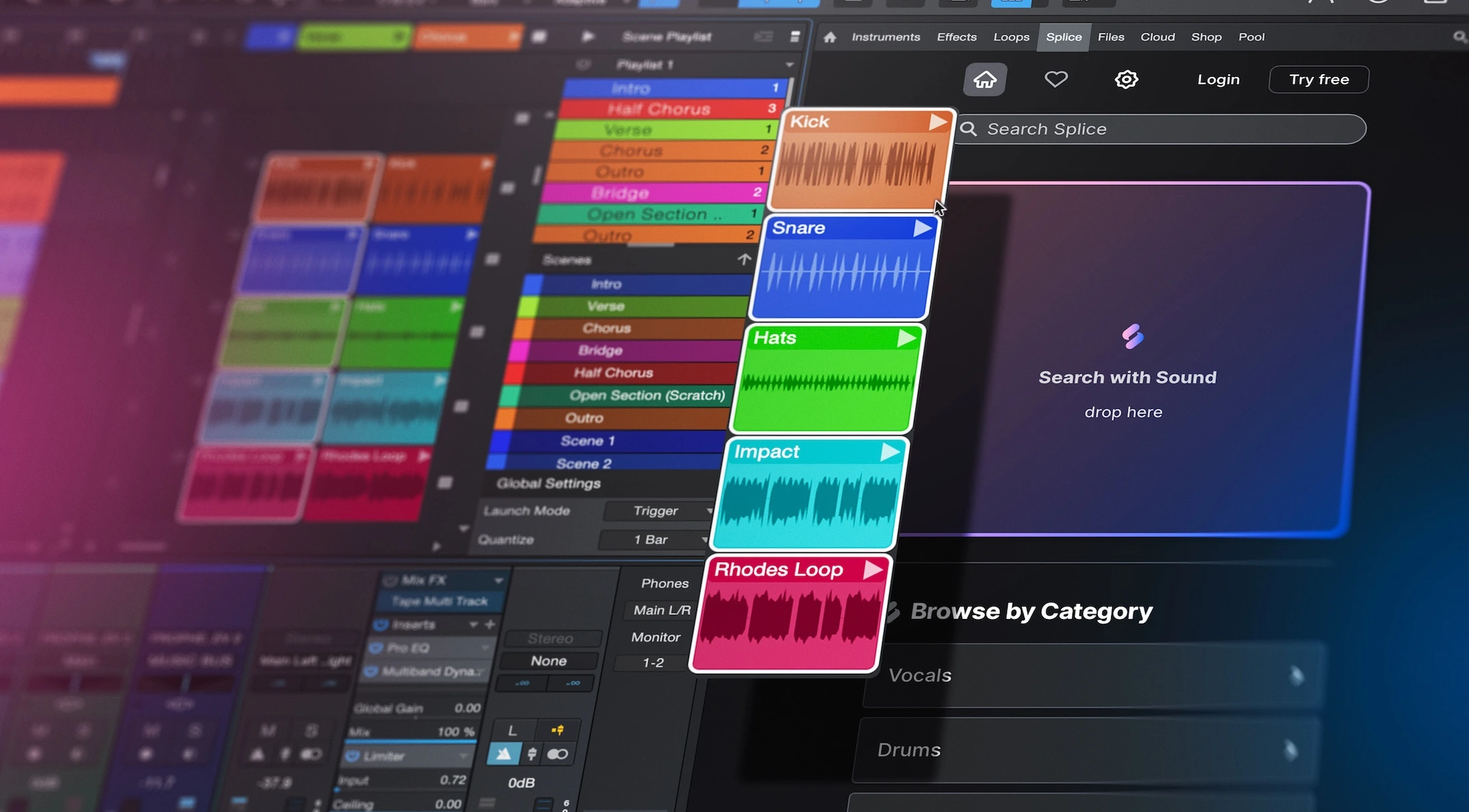This screenshot has height=812, width=1469.
Task: Click the yellow metronome icon in mixer
Action: (x=558, y=730)
